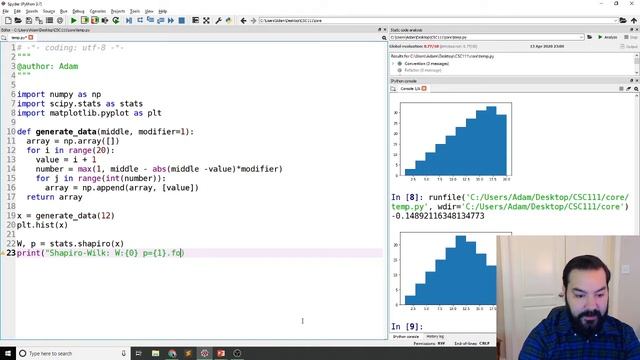Open Task View on the taskbar
Screen dimensions: 640x360
pos(138,353)
